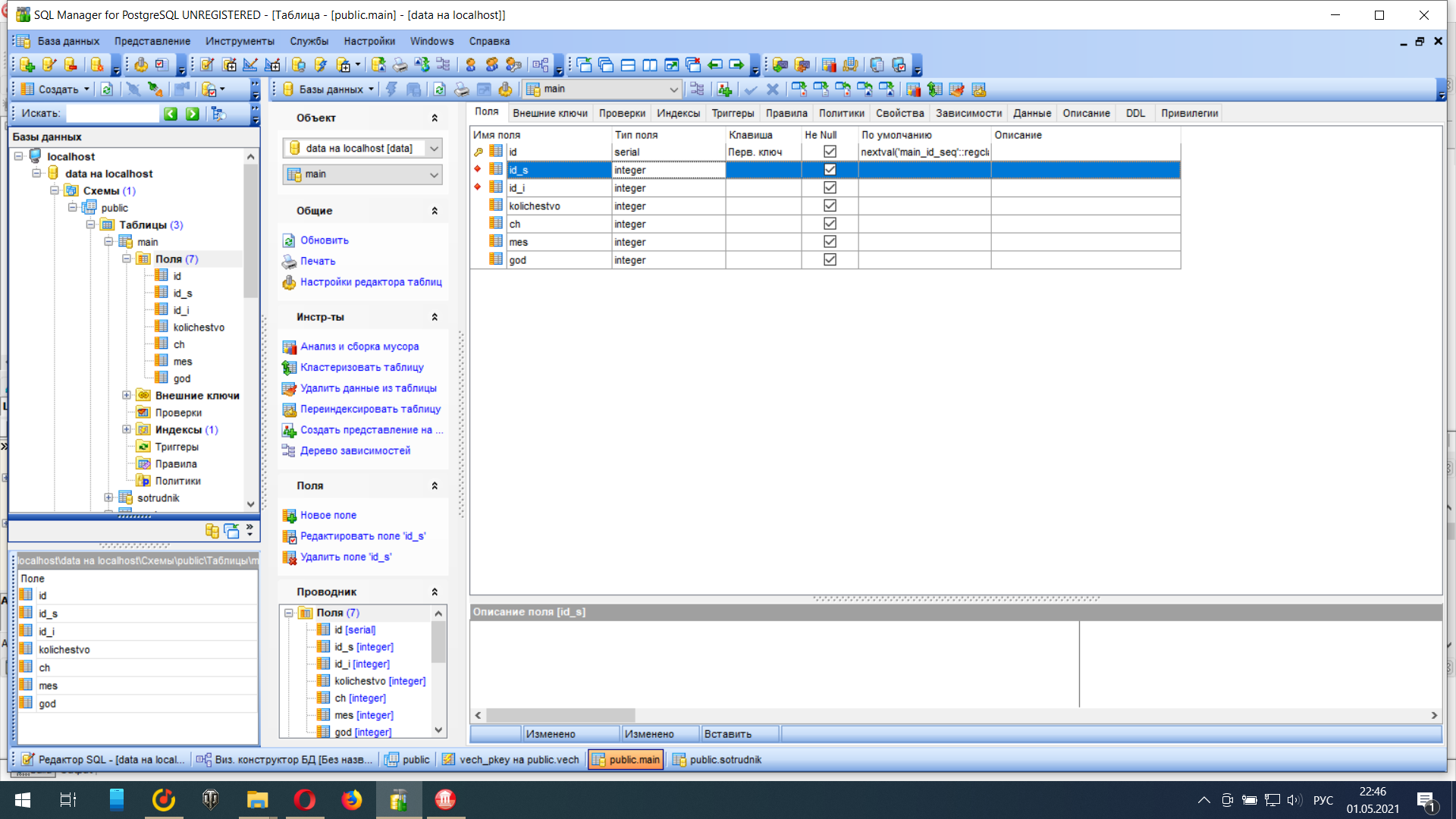Click Анализ и сборка мусора link
Image resolution: width=1456 pixels, height=819 pixels.
[x=359, y=347]
